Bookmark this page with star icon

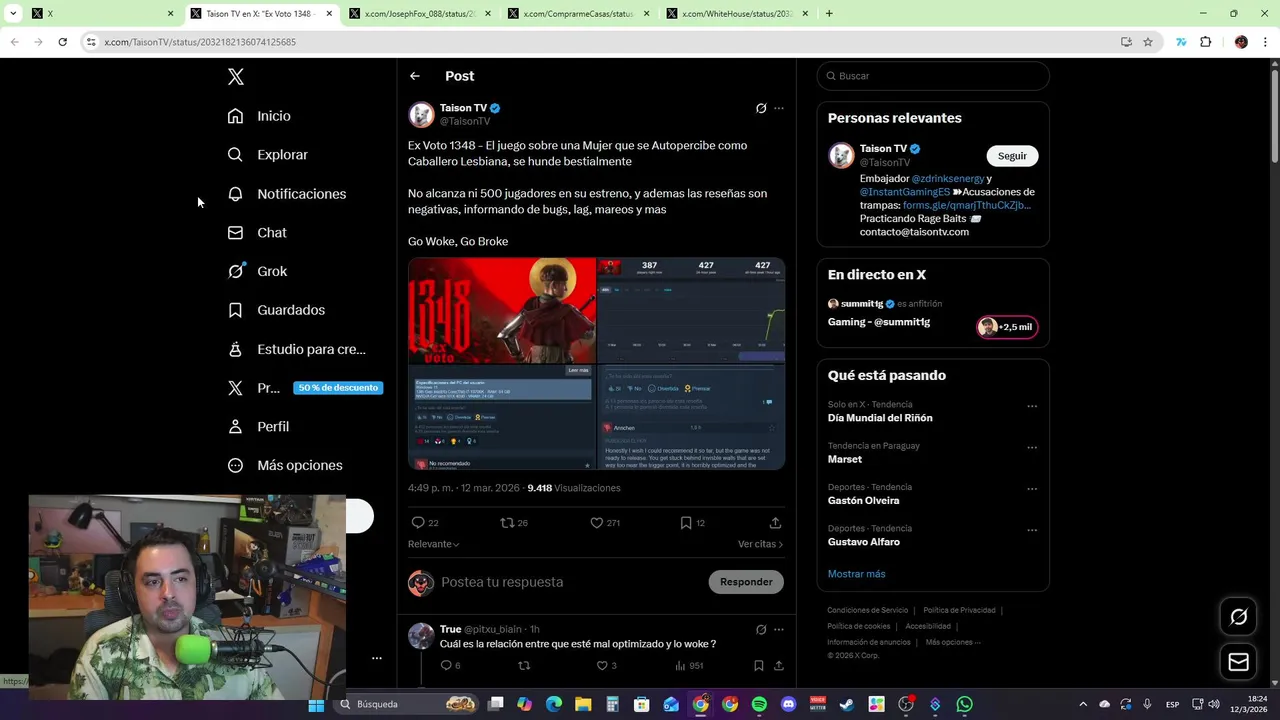coord(1148,42)
